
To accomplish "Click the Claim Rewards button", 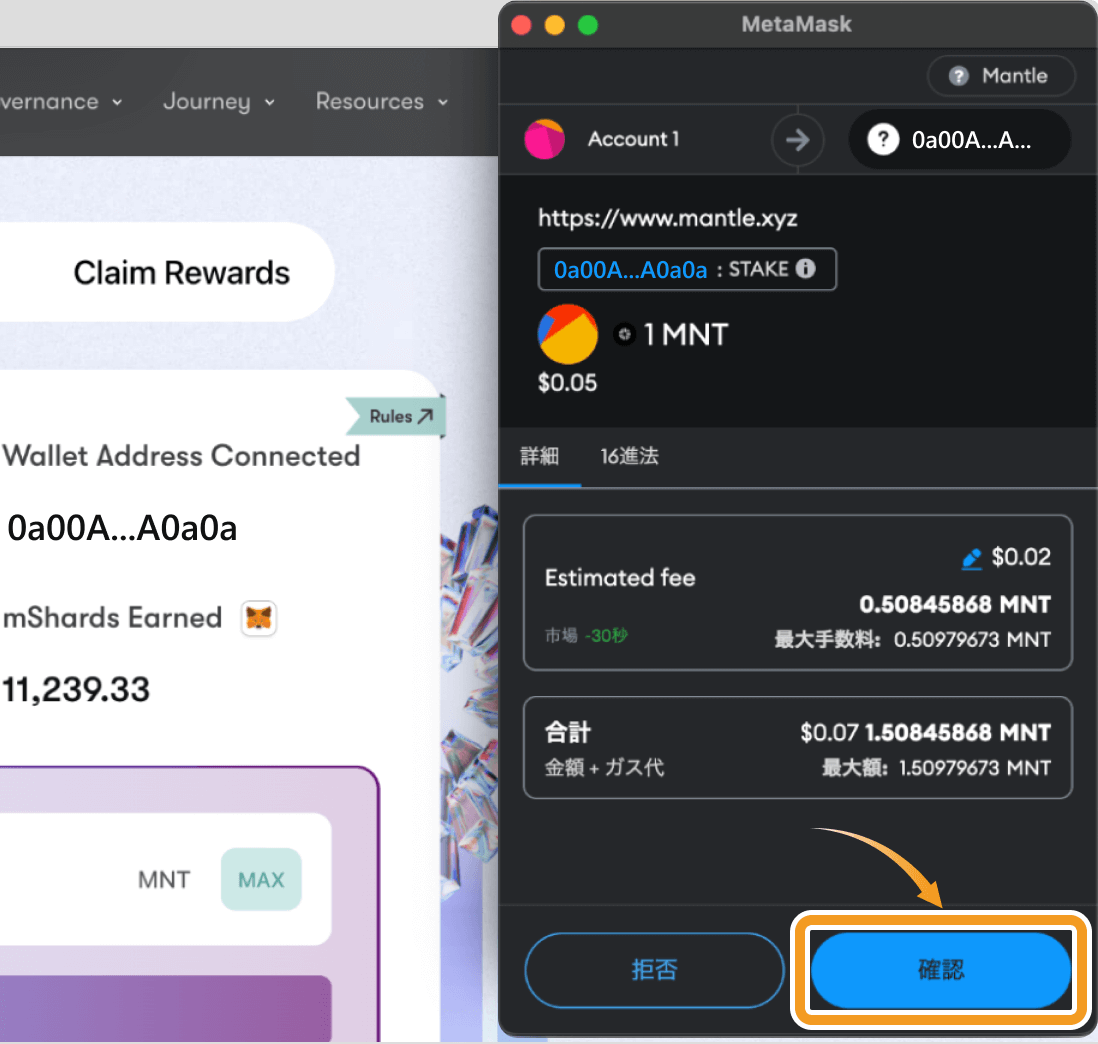I will [167, 272].
